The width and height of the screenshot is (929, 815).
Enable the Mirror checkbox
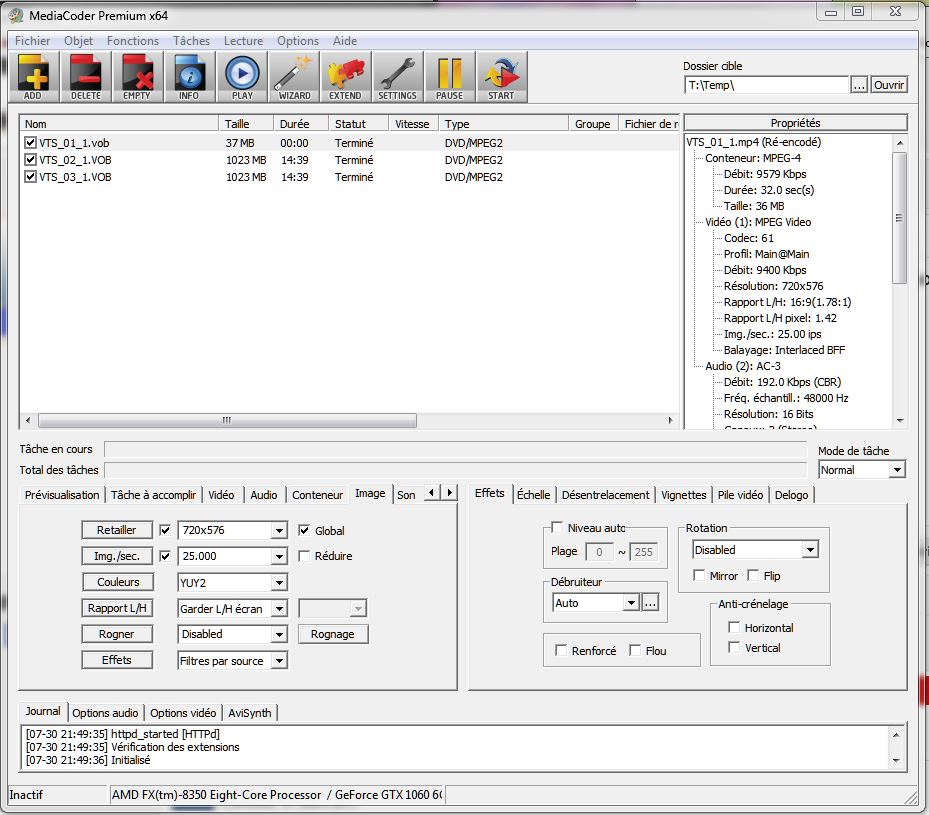(699, 575)
